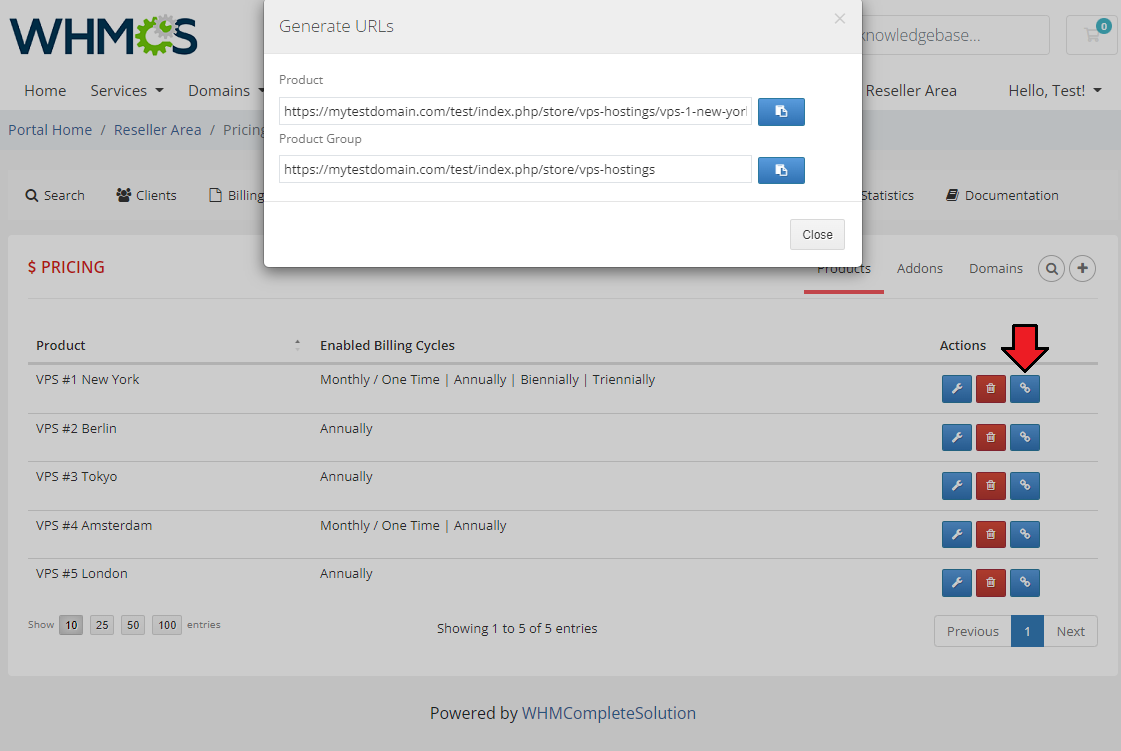
Task: Open the Reseller Area menu item
Action: pyautogui.click(x=911, y=91)
